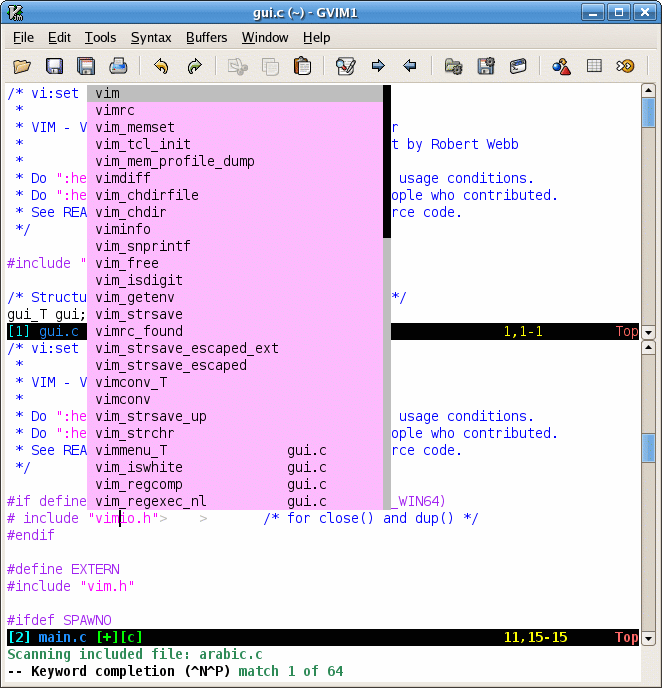Click the Find Next arrow icon

coord(378,67)
